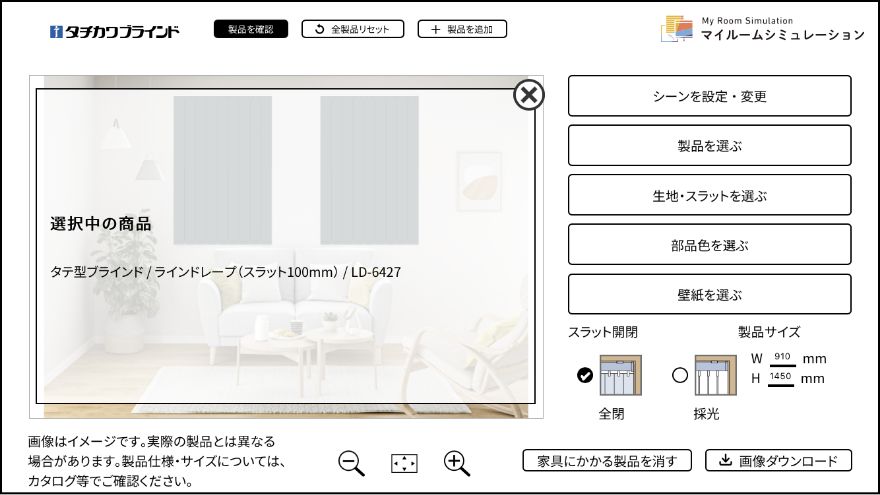
Task: Open 部品色を選ぶ panel
Action: 709,245
